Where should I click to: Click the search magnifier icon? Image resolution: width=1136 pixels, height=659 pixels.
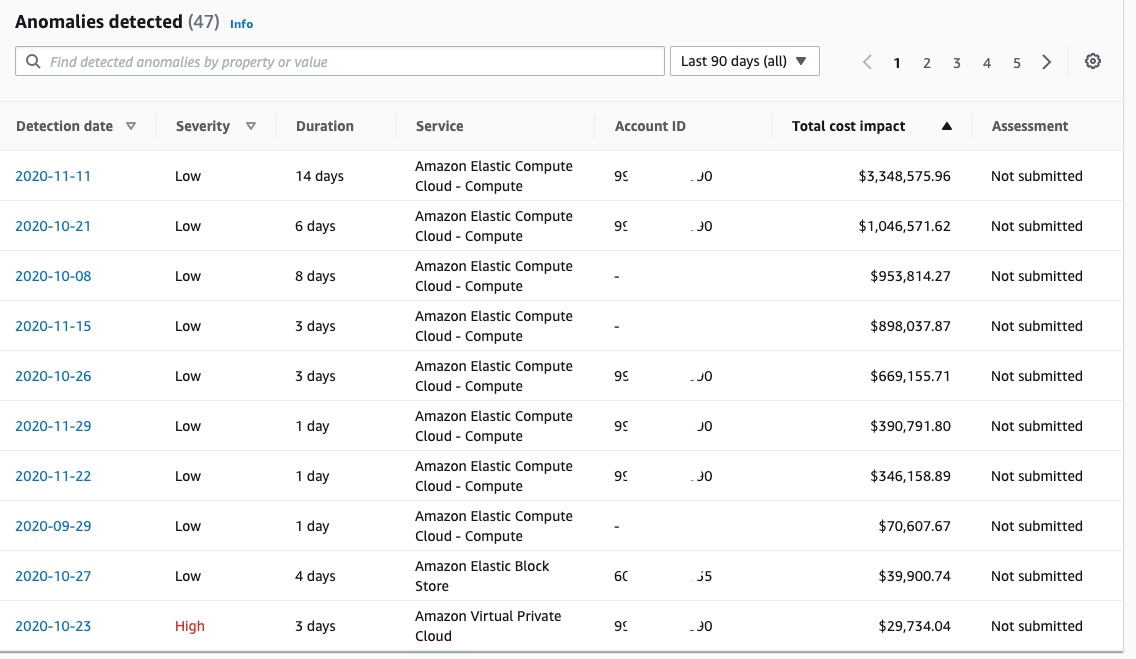coord(34,62)
